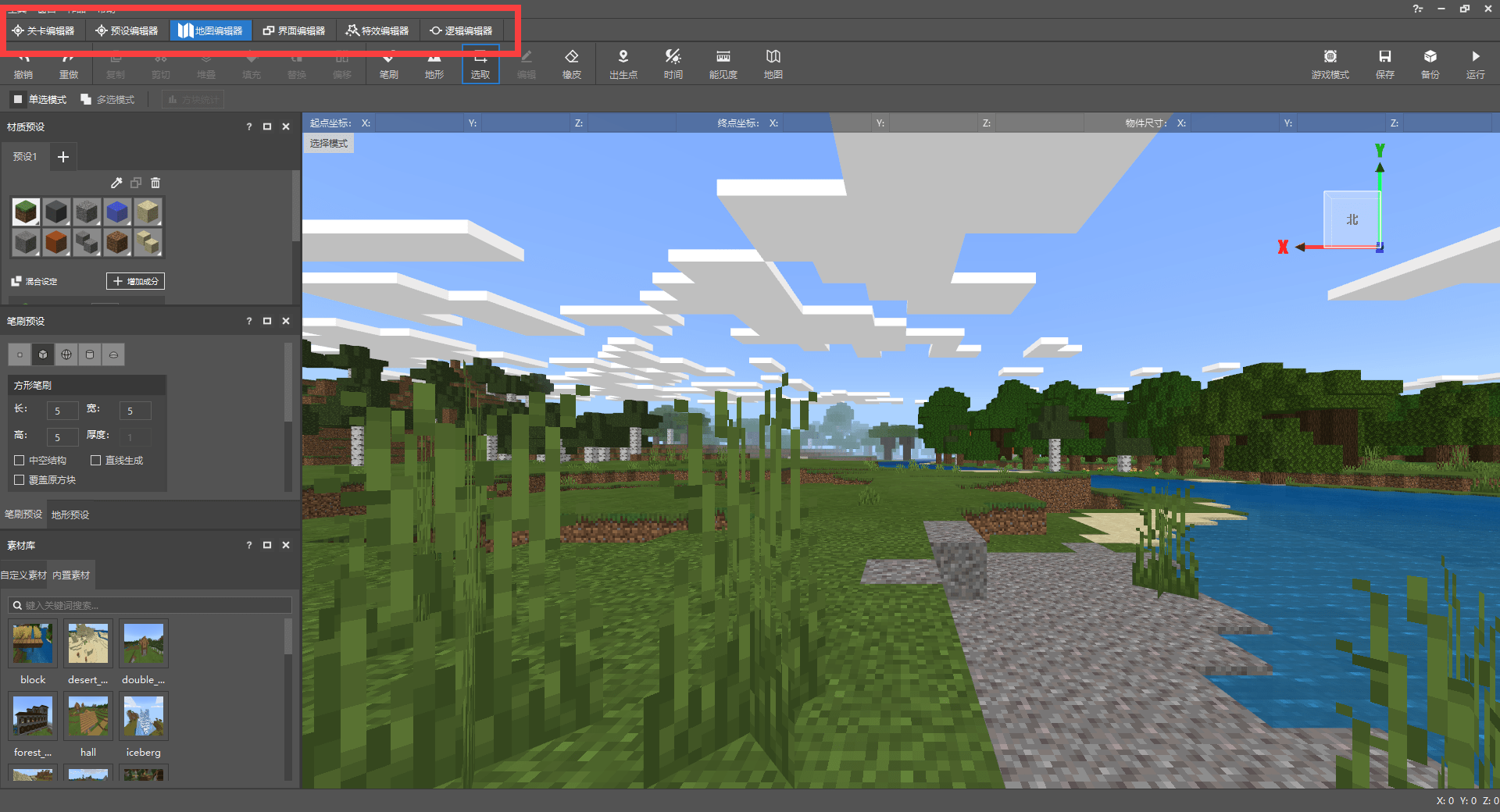Delete material preset with the trash icon

pyautogui.click(x=155, y=183)
